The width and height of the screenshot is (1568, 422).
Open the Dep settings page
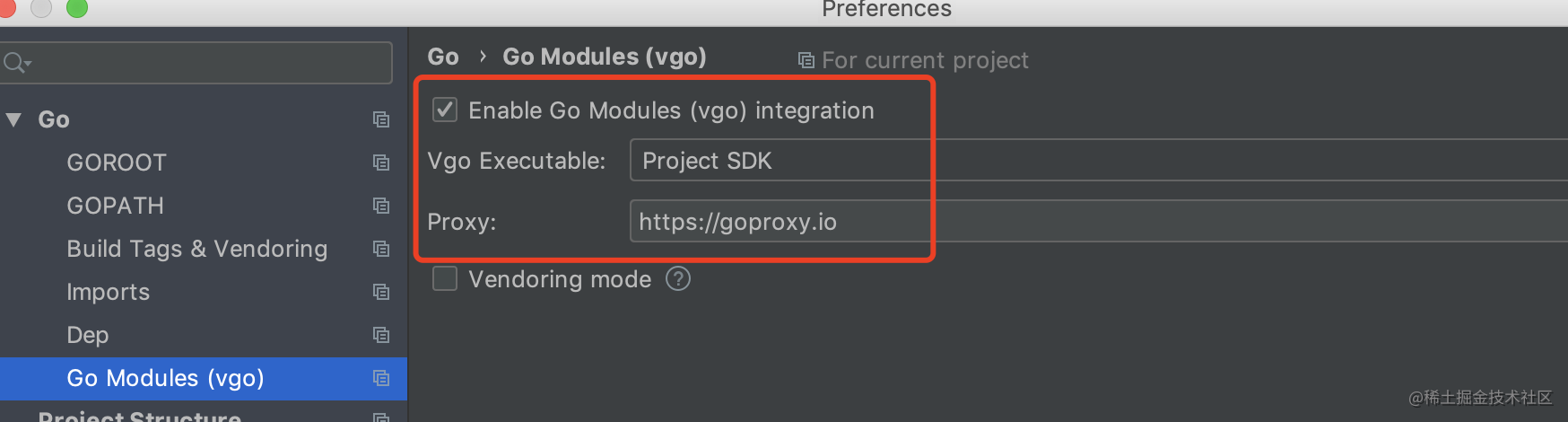click(87, 335)
